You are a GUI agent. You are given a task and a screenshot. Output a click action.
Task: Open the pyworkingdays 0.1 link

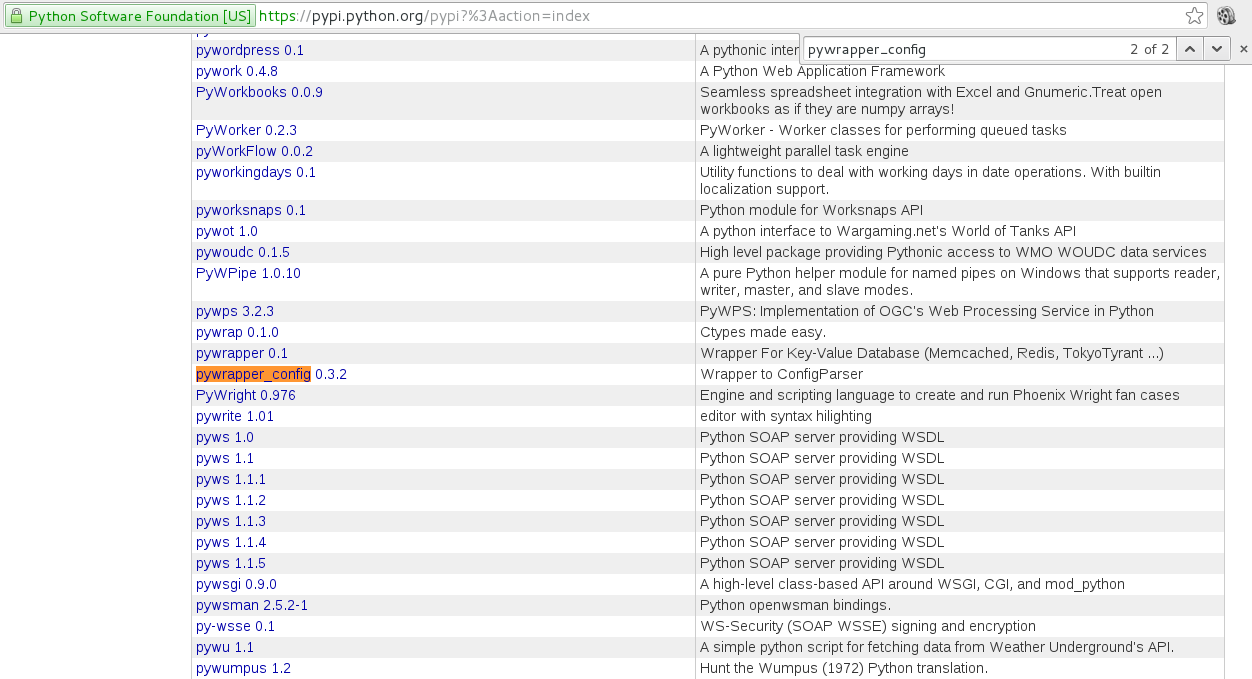tap(255, 172)
